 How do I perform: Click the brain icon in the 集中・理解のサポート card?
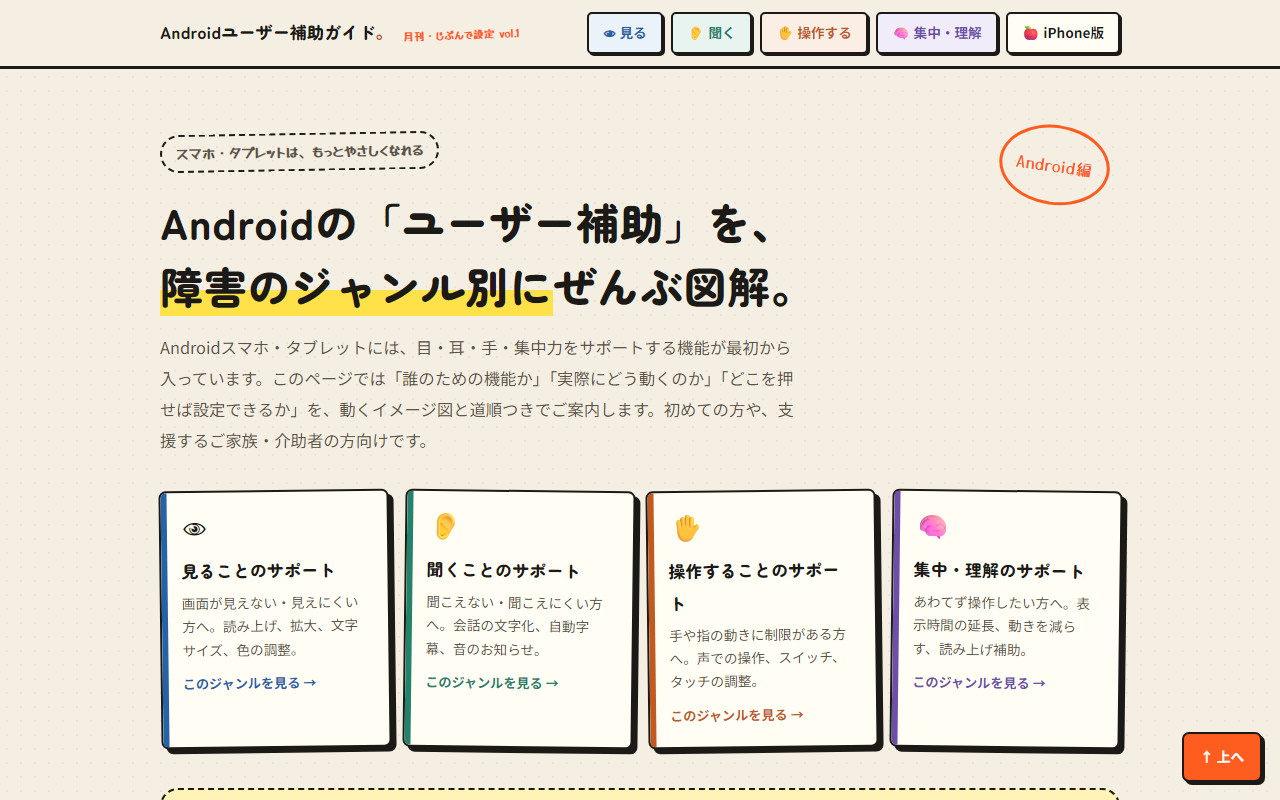pos(932,526)
